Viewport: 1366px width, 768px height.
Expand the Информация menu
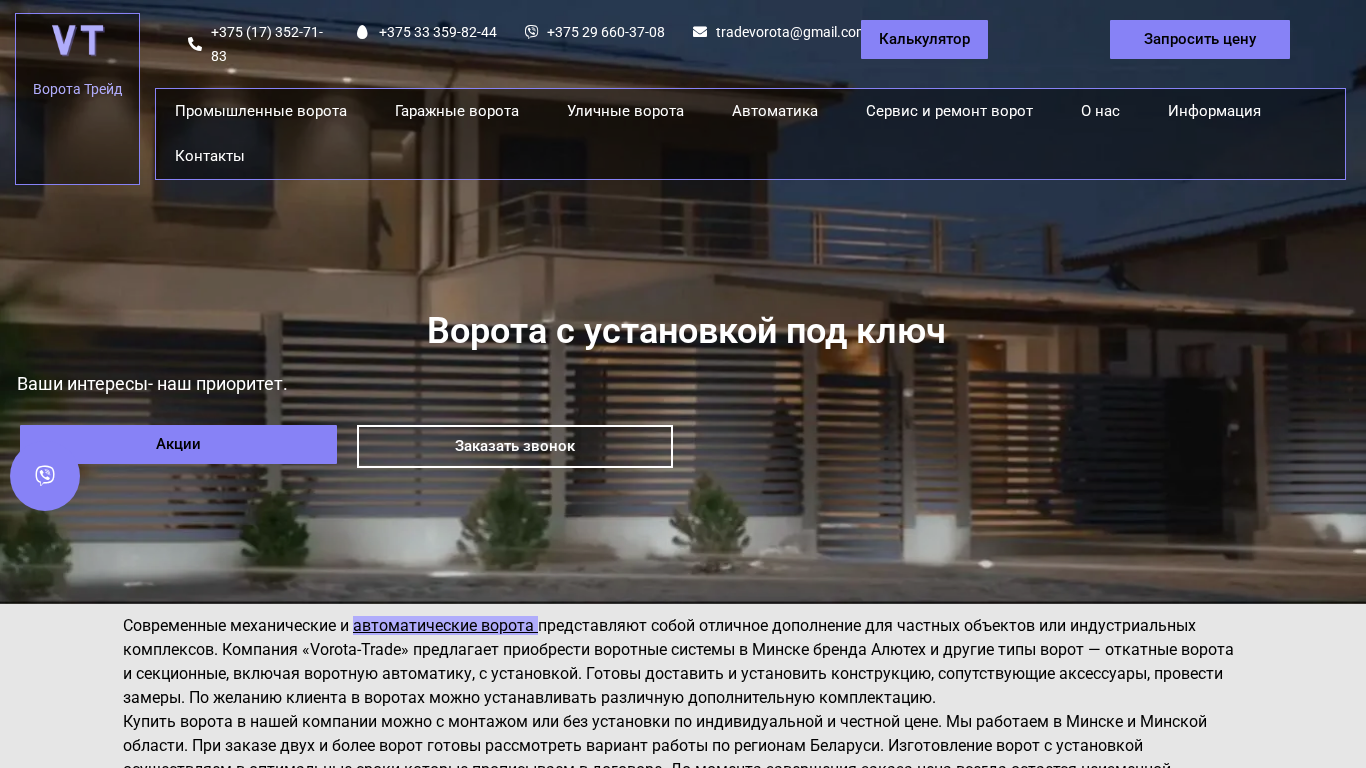tap(1214, 111)
